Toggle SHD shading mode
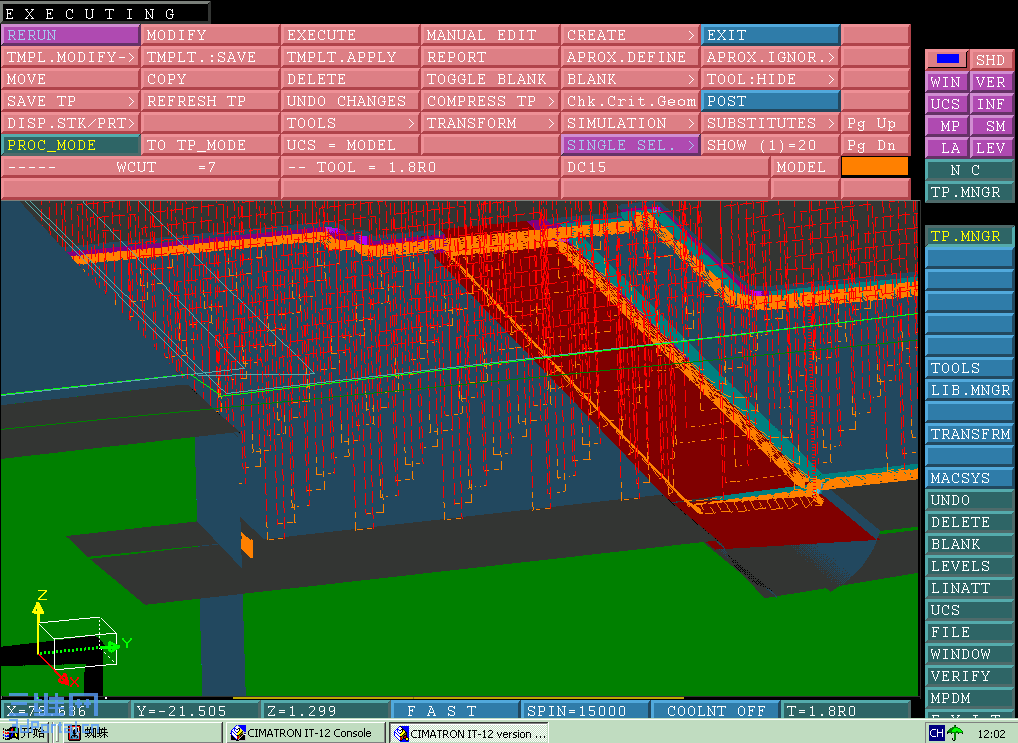1018x743 pixels. click(991, 60)
